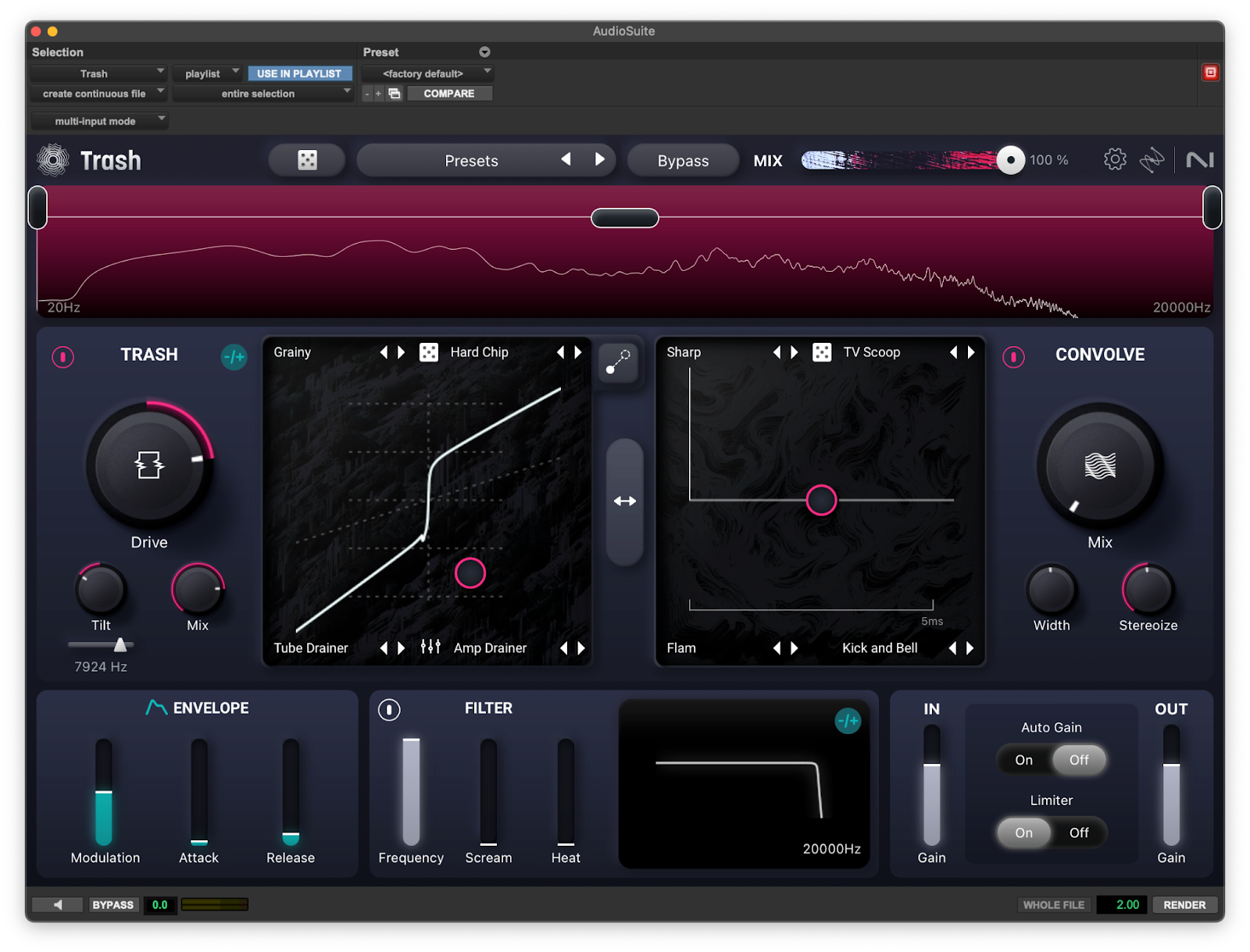Set Auto Gain to On
Screen dimensions: 1250x952
tap(1023, 760)
